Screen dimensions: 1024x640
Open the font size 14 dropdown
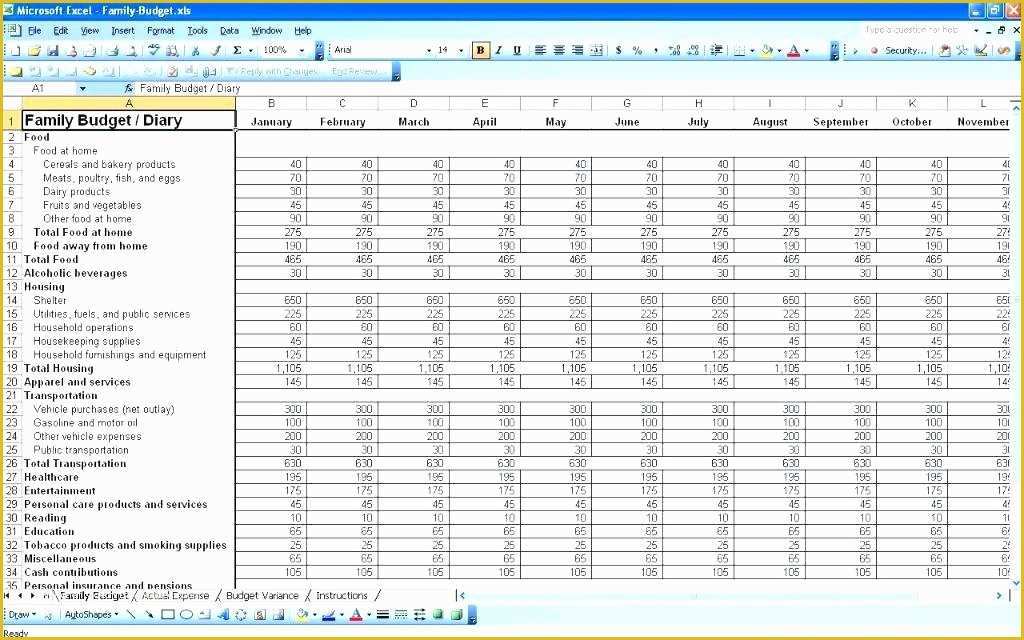point(460,50)
